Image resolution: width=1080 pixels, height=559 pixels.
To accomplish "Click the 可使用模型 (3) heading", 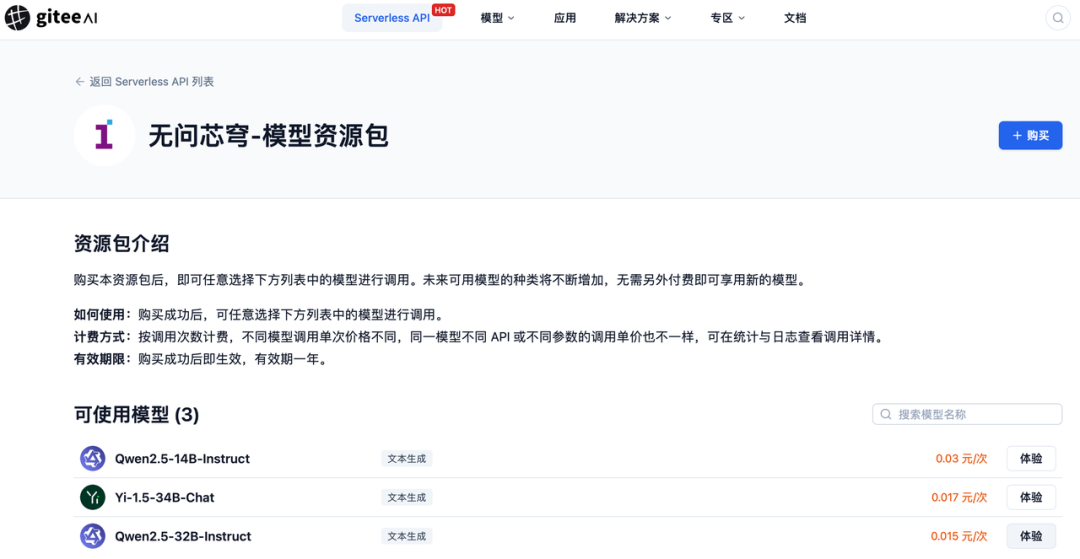I will coord(136,414).
